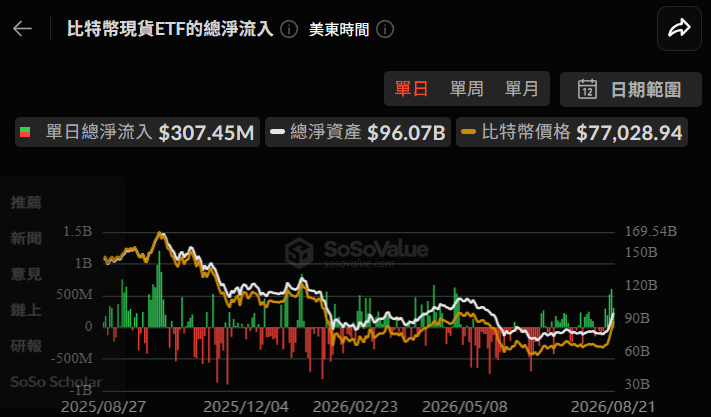Select the 單日 interval tab
The height and width of the screenshot is (417, 711).
tap(411, 88)
